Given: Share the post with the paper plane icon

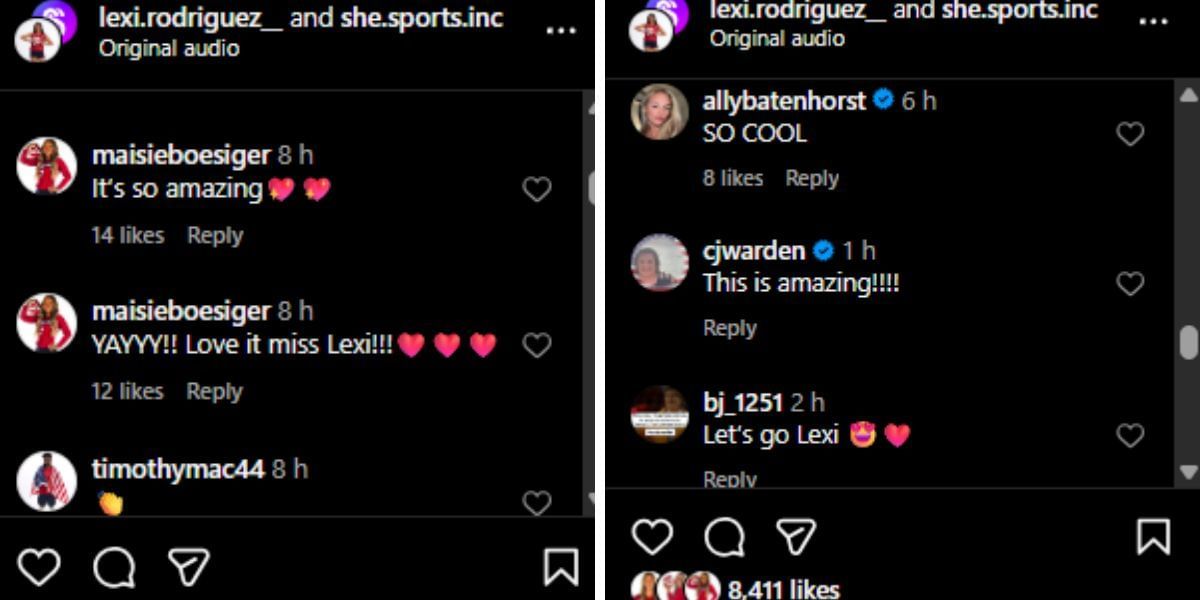Looking at the screenshot, I should tap(188, 566).
